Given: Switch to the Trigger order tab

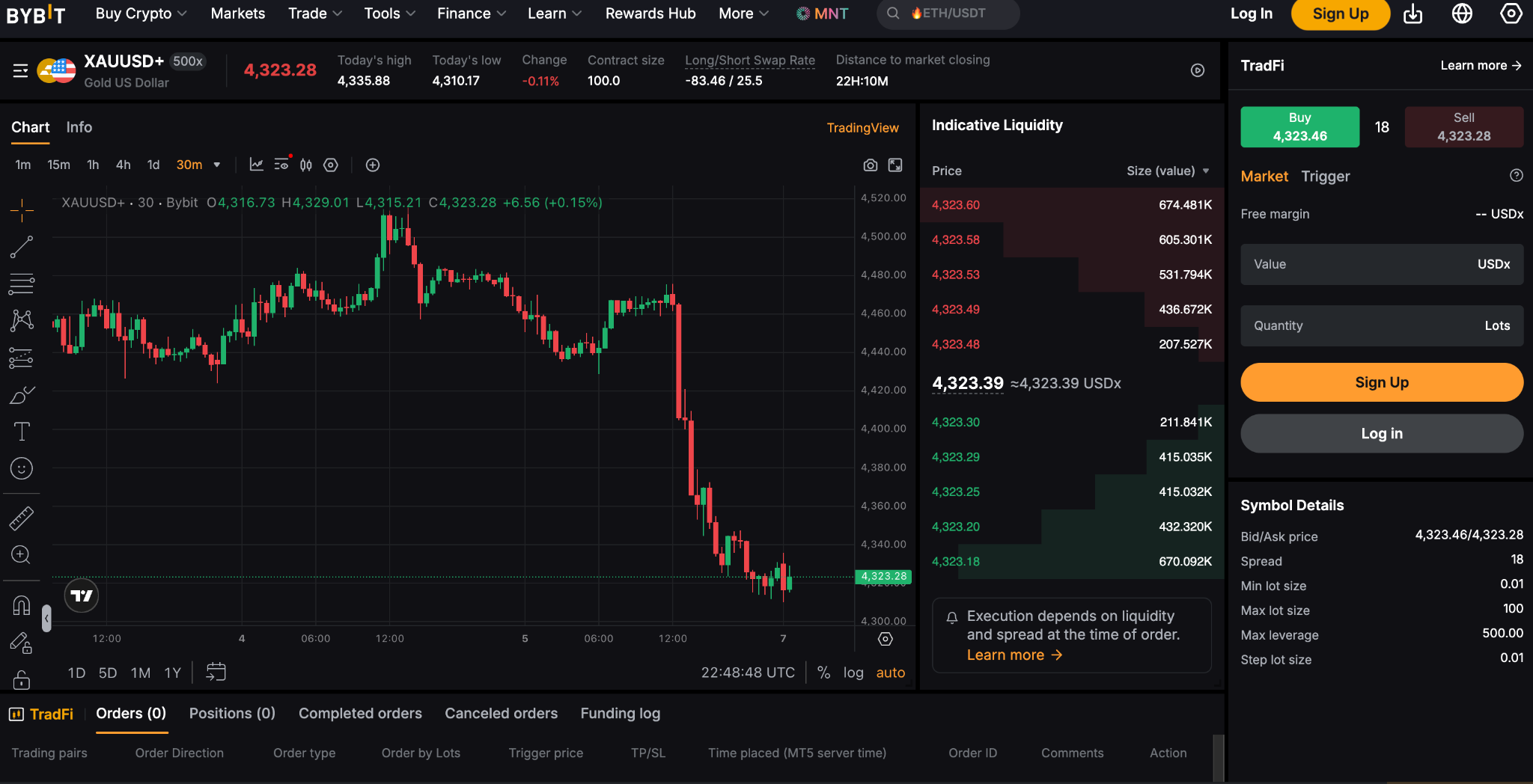Looking at the screenshot, I should 1326,177.
